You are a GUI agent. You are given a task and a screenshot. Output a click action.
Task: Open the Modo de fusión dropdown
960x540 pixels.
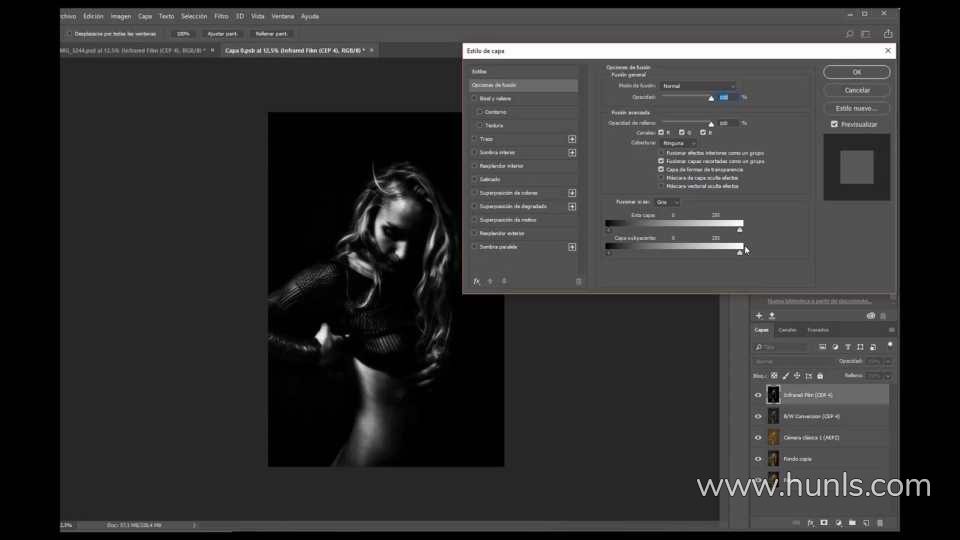click(698, 86)
